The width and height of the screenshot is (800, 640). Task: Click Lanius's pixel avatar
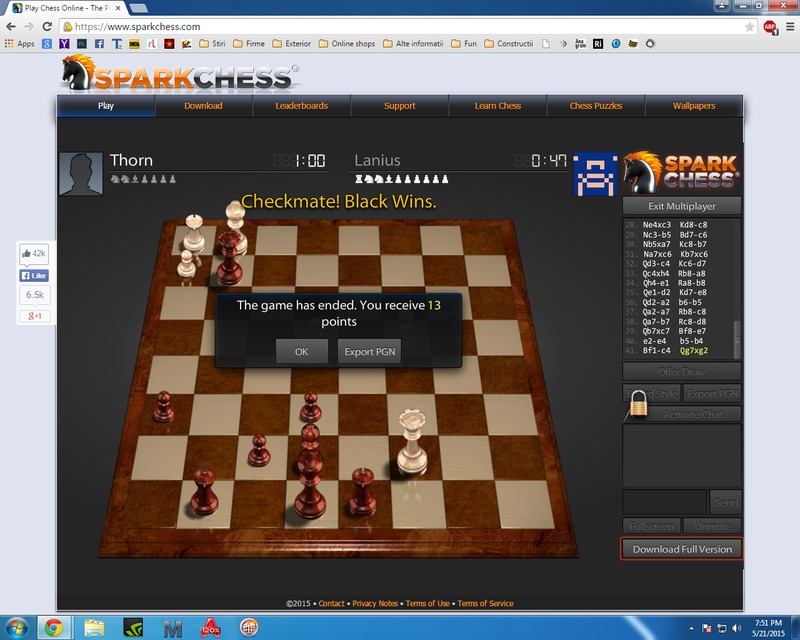tap(595, 174)
